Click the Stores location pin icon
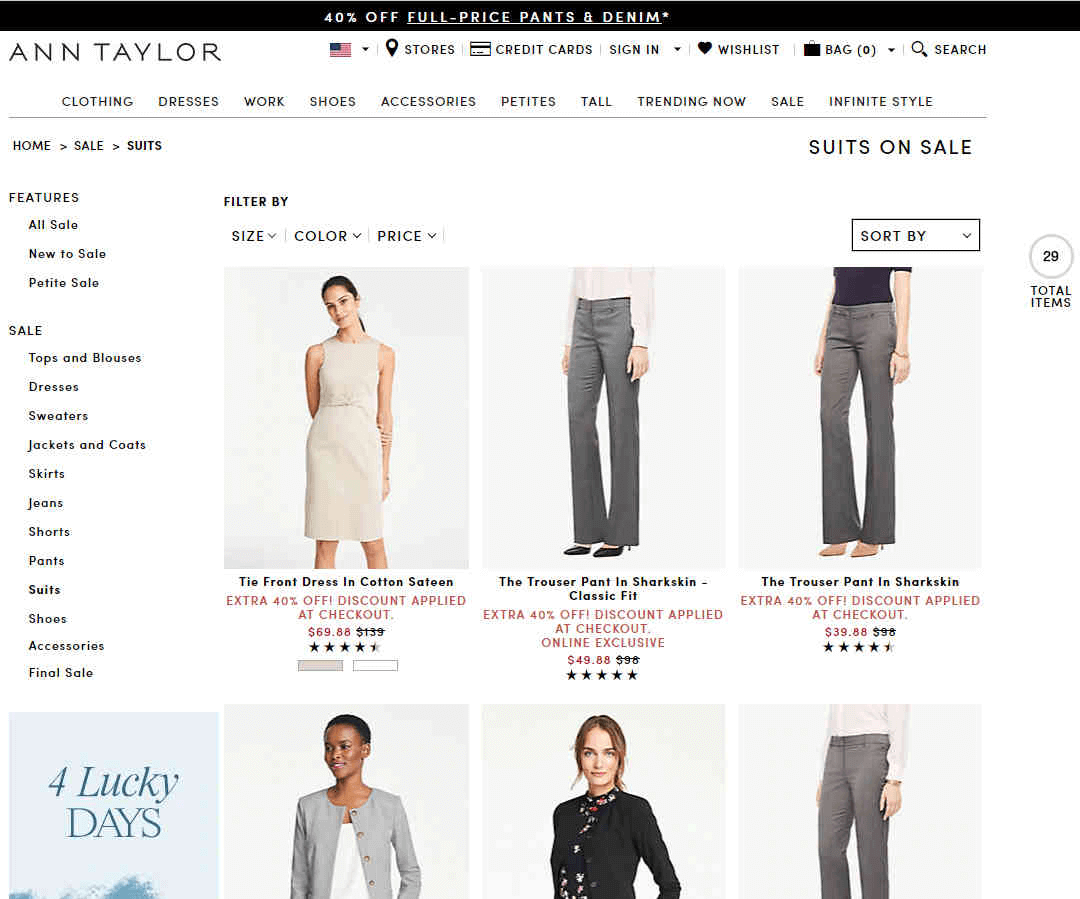This screenshot has height=899, width=1080. click(392, 48)
